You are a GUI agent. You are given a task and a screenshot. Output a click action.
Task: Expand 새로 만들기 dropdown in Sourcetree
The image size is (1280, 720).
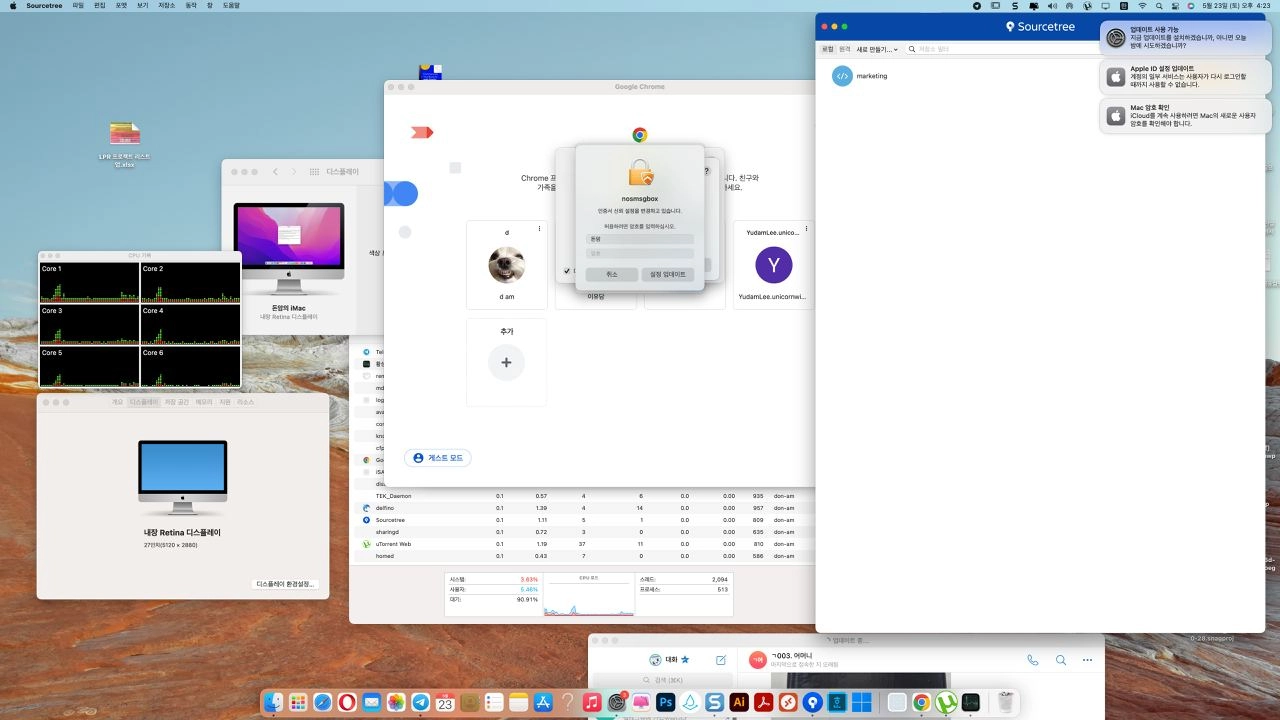(x=877, y=49)
